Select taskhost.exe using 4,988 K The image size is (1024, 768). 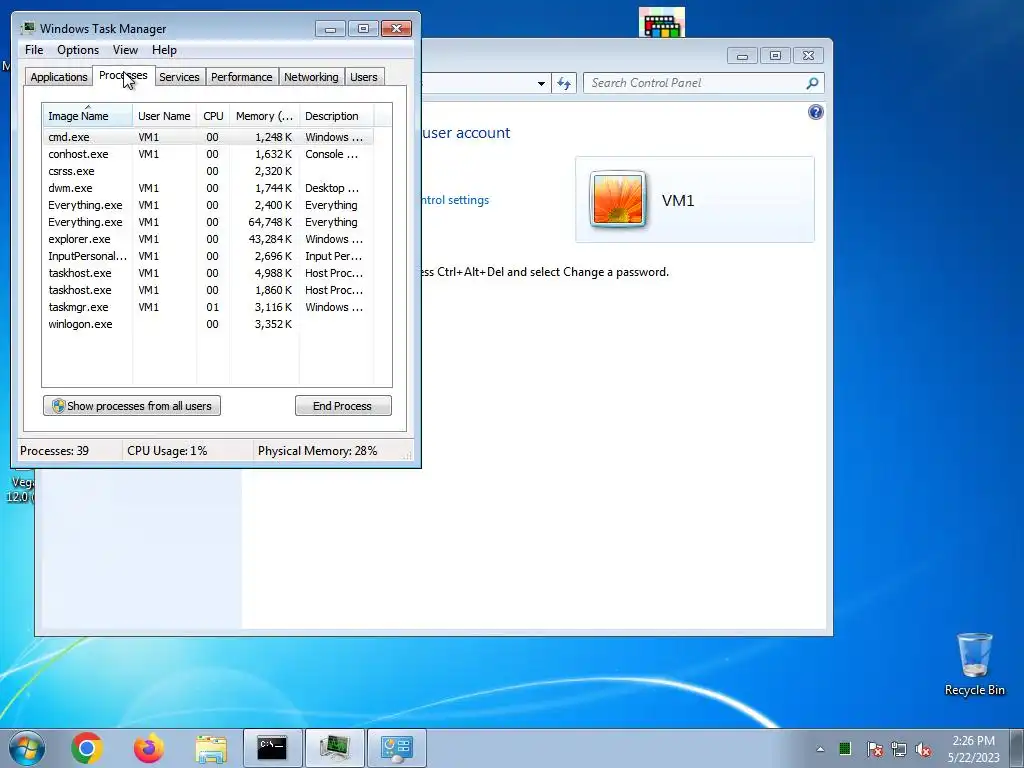point(208,273)
